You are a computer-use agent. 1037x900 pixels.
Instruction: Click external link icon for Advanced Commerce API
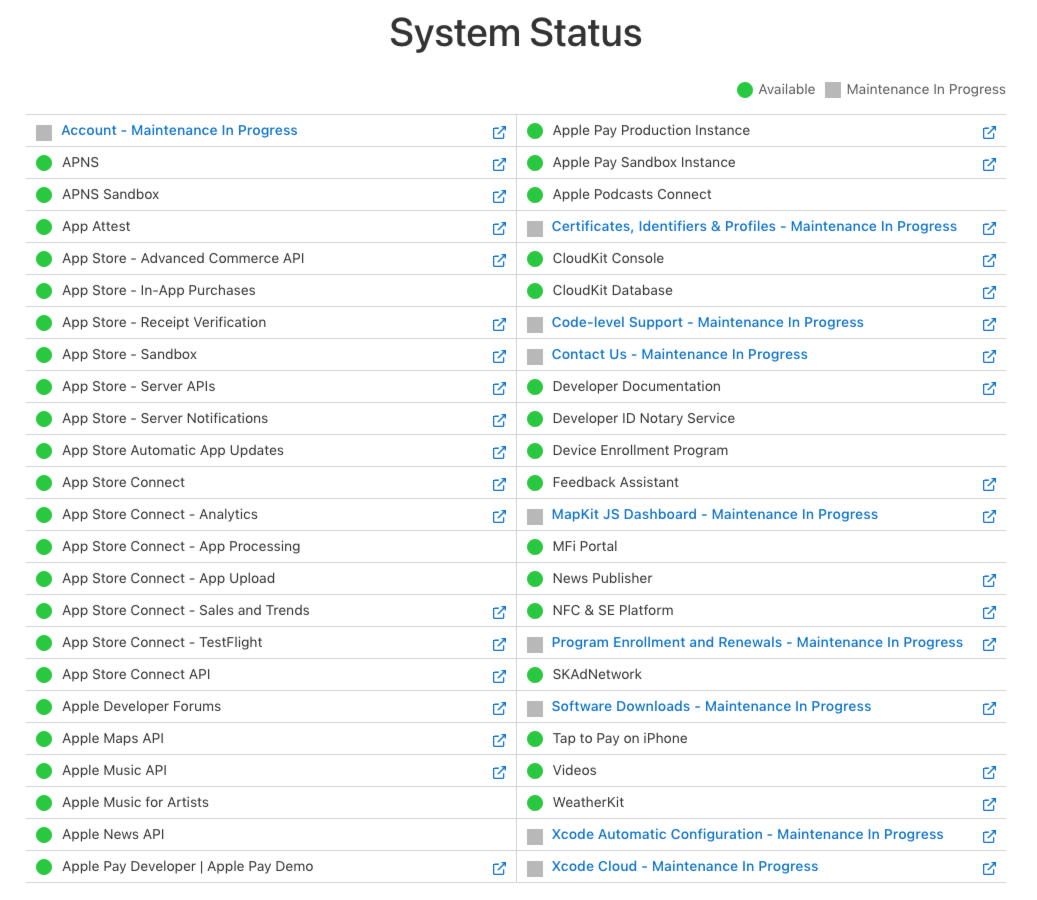tap(499, 260)
